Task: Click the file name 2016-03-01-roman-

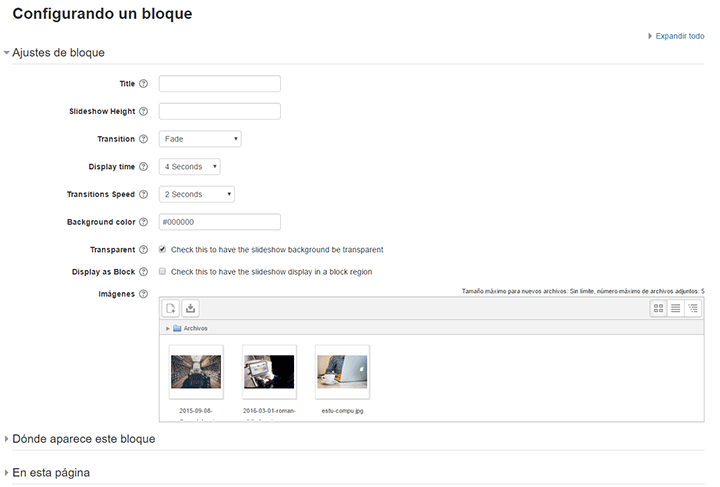Action: pyautogui.click(x=269, y=411)
